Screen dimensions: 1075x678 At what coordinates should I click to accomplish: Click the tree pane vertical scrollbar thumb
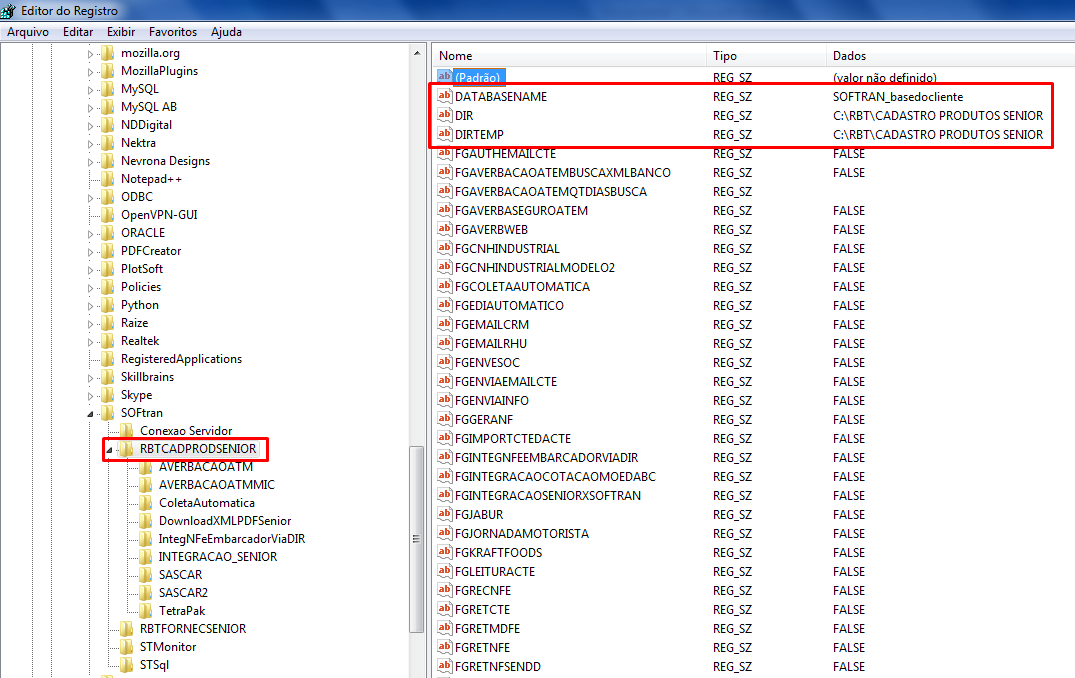tap(417, 539)
